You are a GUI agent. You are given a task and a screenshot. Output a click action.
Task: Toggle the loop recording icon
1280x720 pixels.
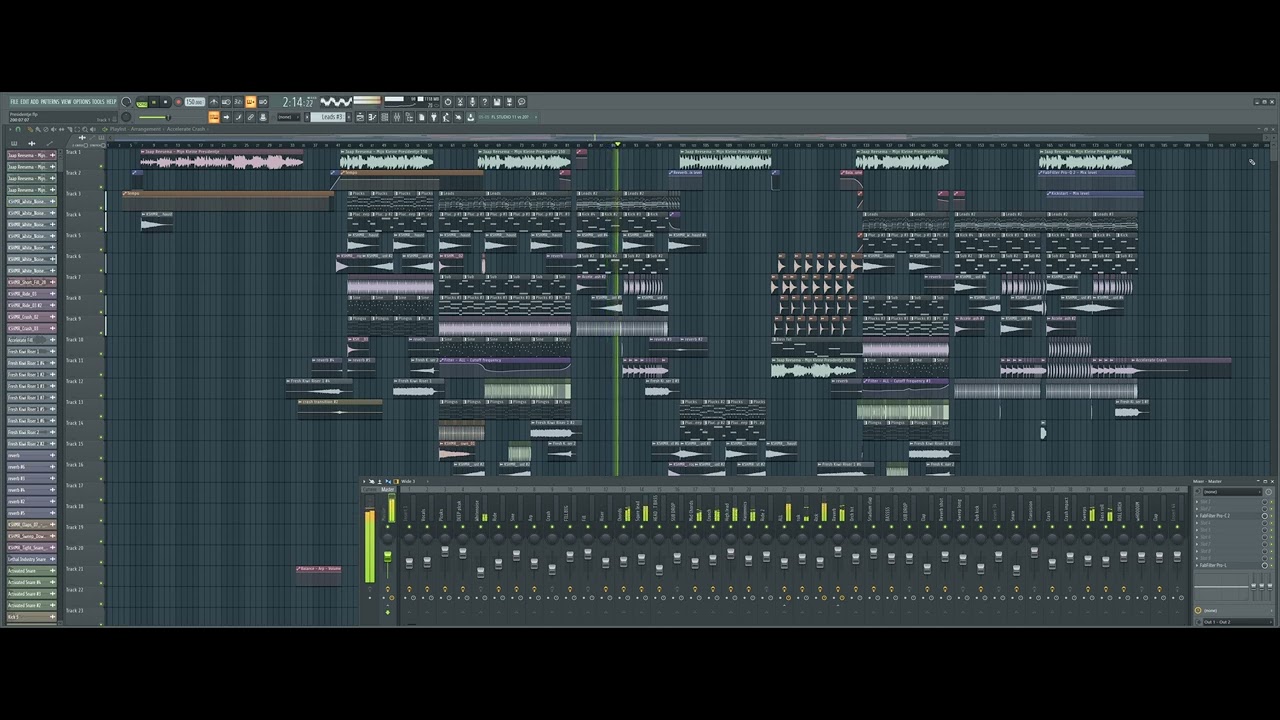(x=263, y=102)
